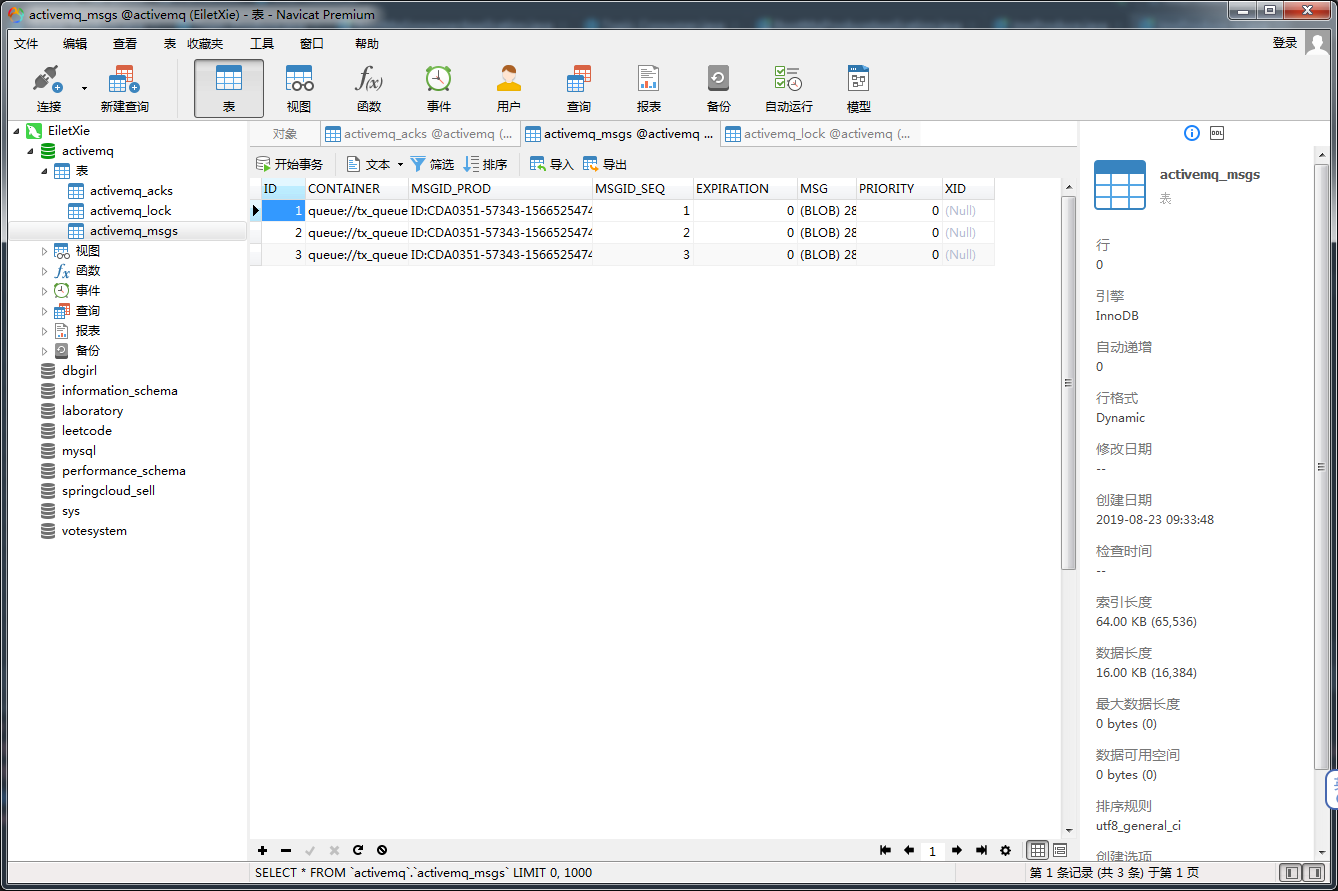Viewport: 1338px width, 891px height.
Task: Click the refresh records icon
Action: pos(358,850)
